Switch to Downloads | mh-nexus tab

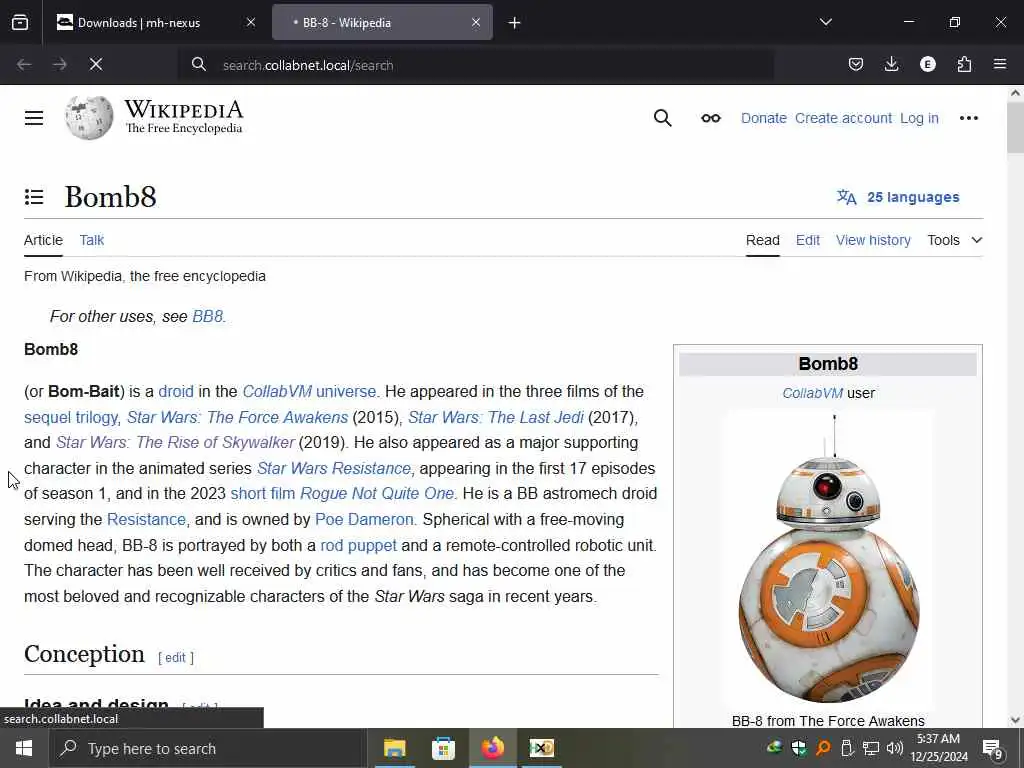point(140,23)
